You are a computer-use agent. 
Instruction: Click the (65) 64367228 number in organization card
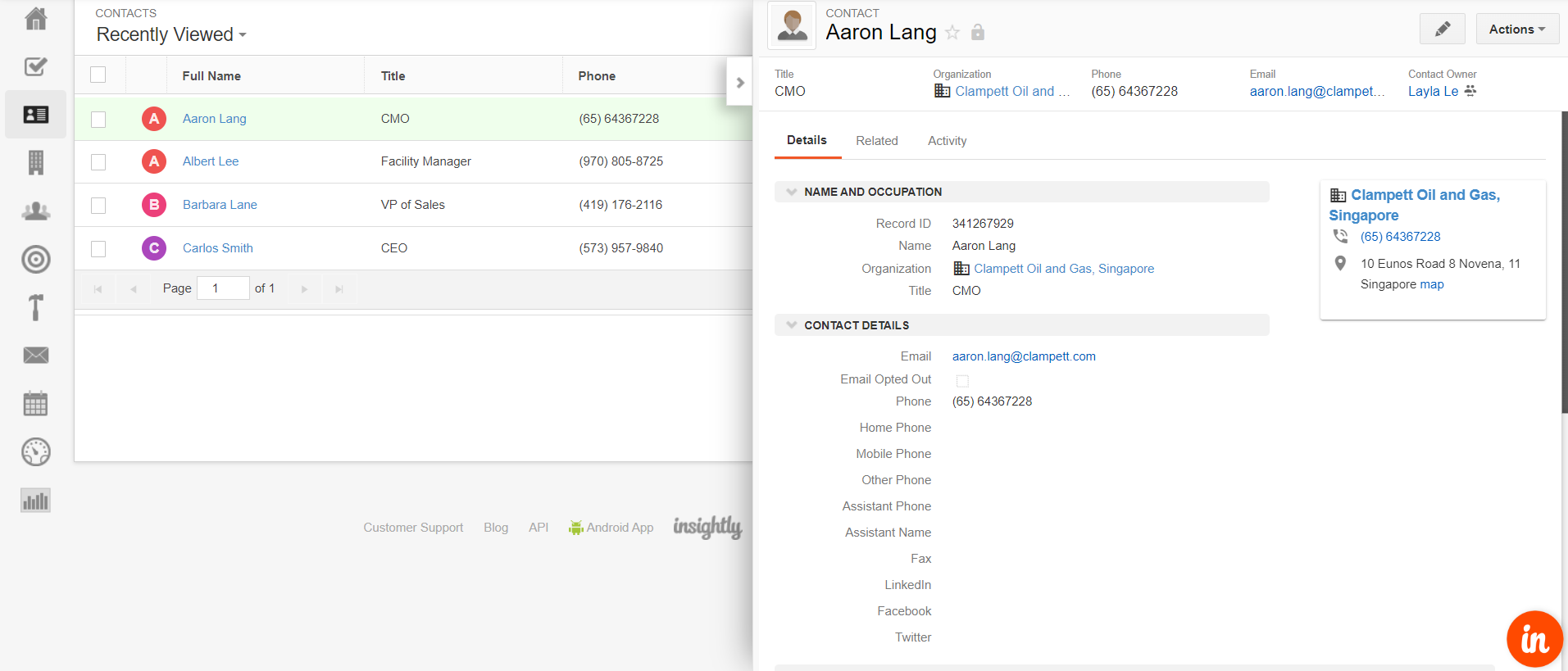[1400, 237]
